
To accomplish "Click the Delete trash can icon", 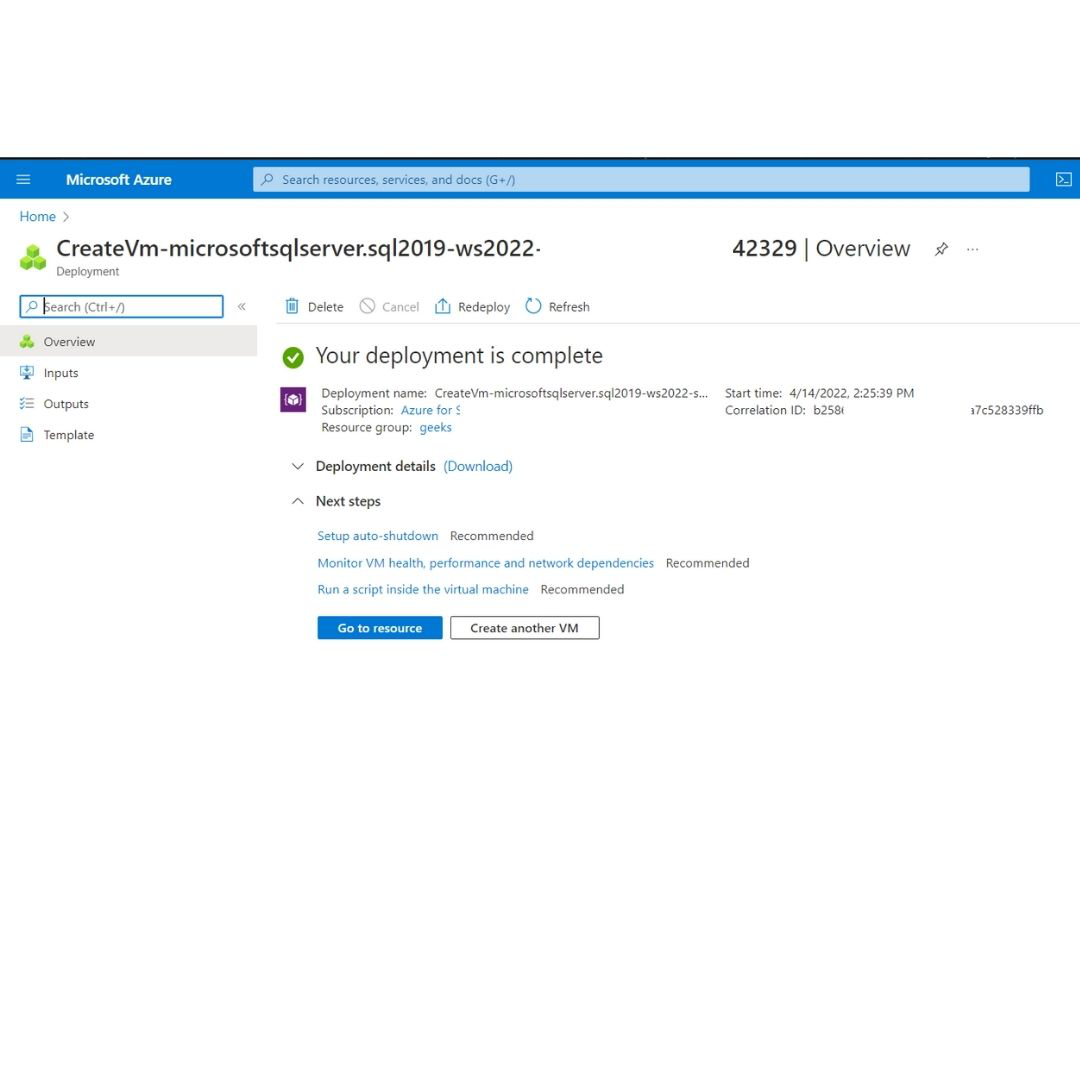I will click(292, 306).
